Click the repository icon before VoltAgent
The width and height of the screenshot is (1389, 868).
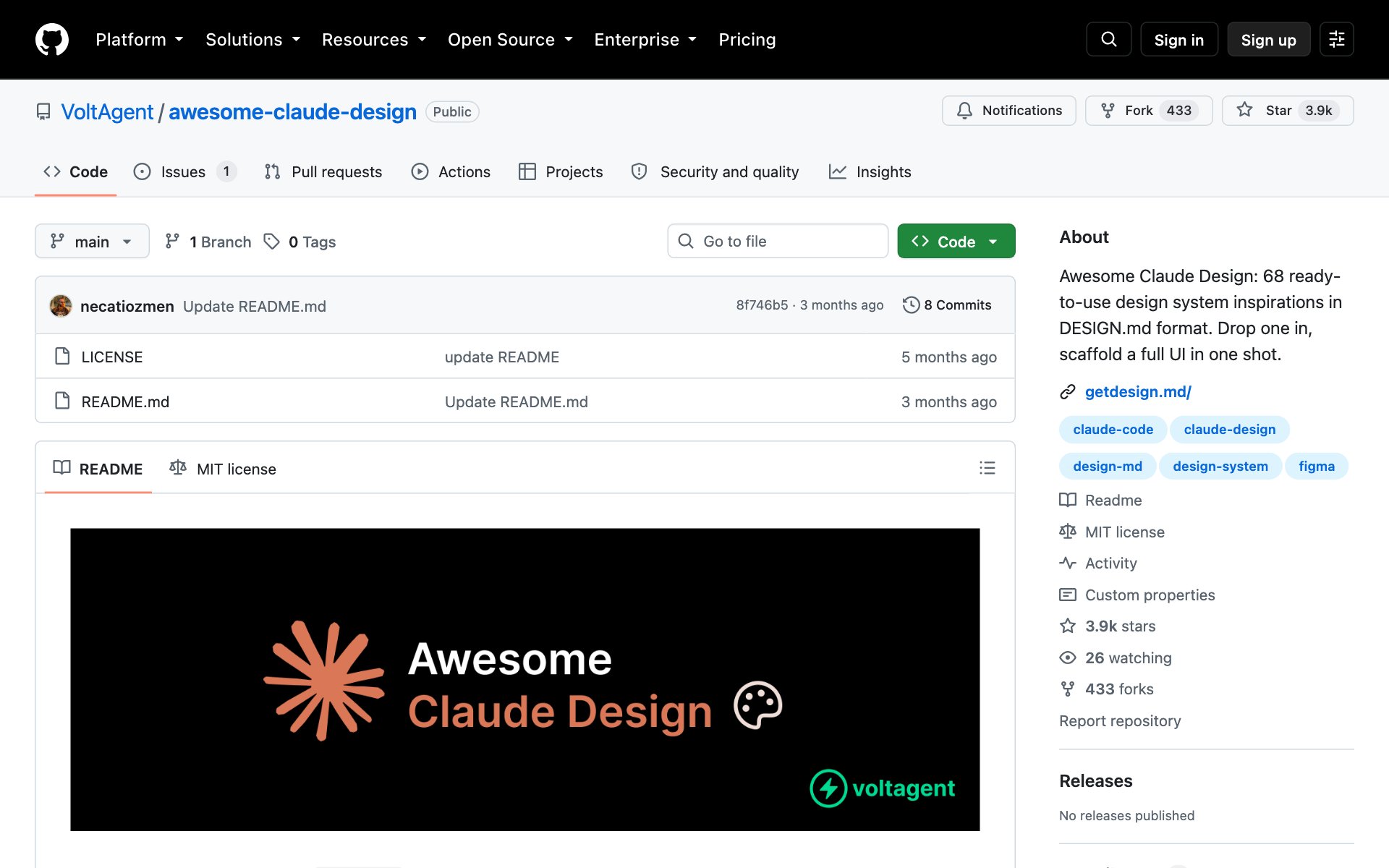(x=43, y=111)
